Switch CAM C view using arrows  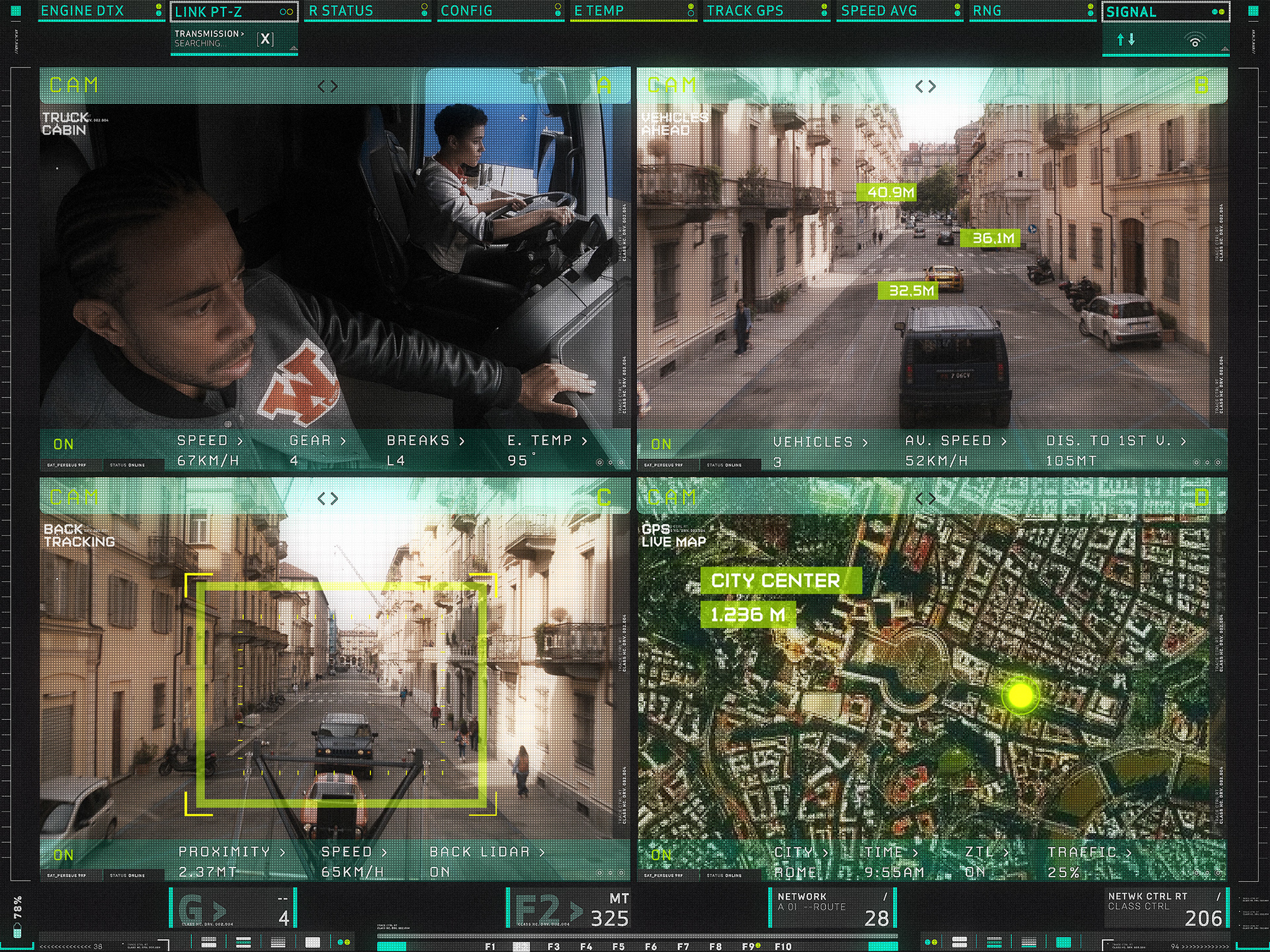point(327,498)
